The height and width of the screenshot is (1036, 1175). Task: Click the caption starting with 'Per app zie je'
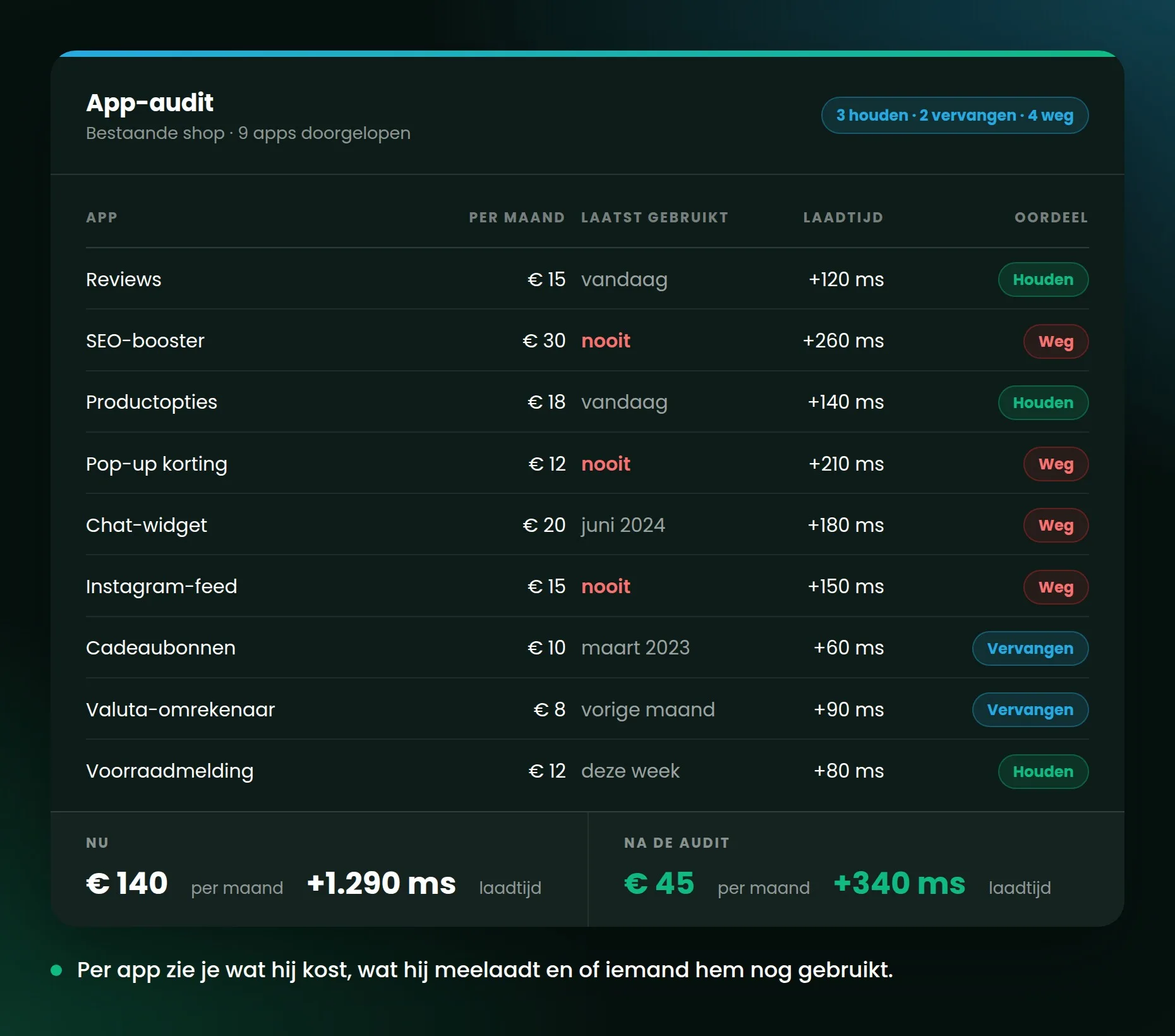[x=485, y=970]
